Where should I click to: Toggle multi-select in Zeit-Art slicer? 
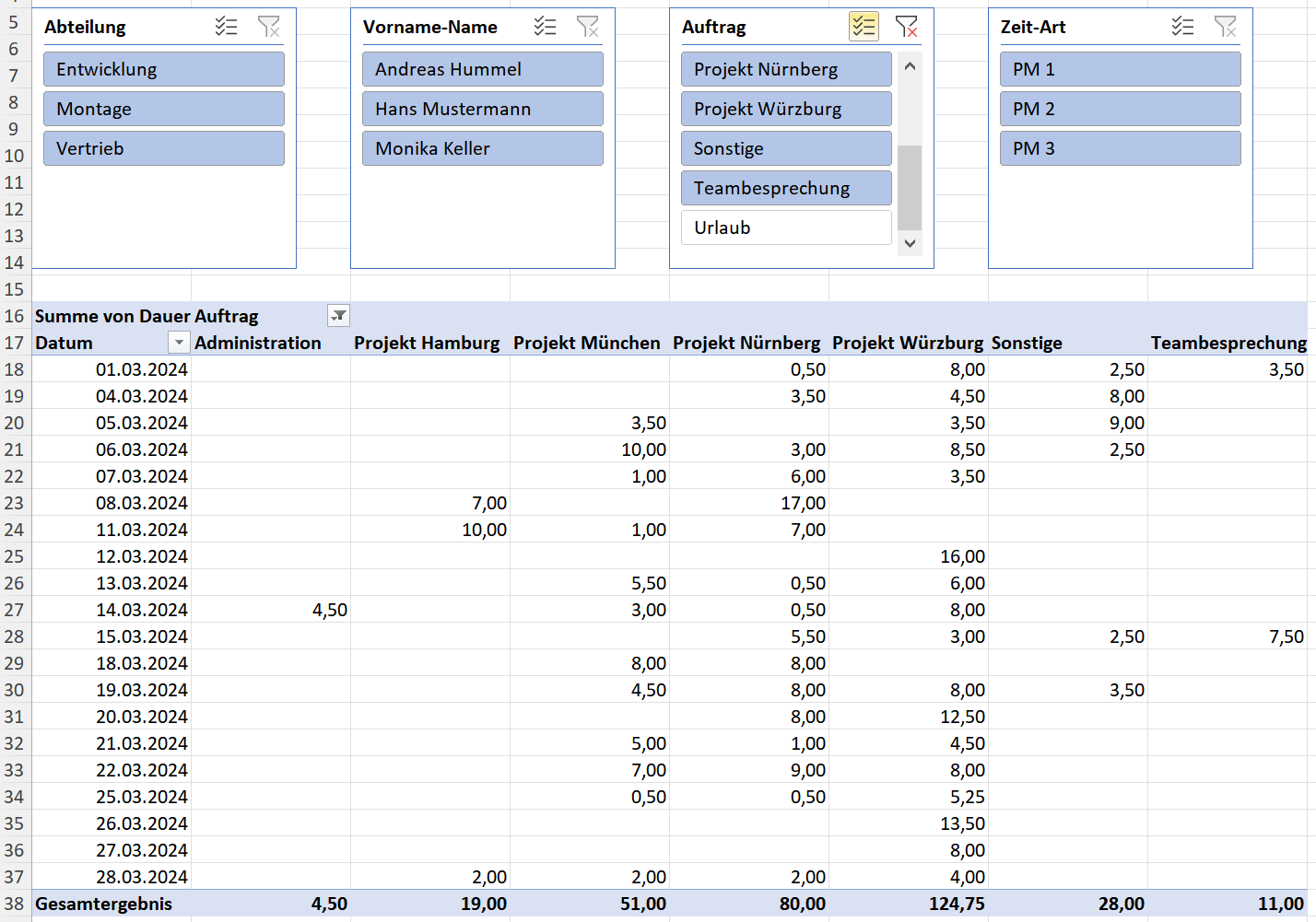click(x=1182, y=27)
